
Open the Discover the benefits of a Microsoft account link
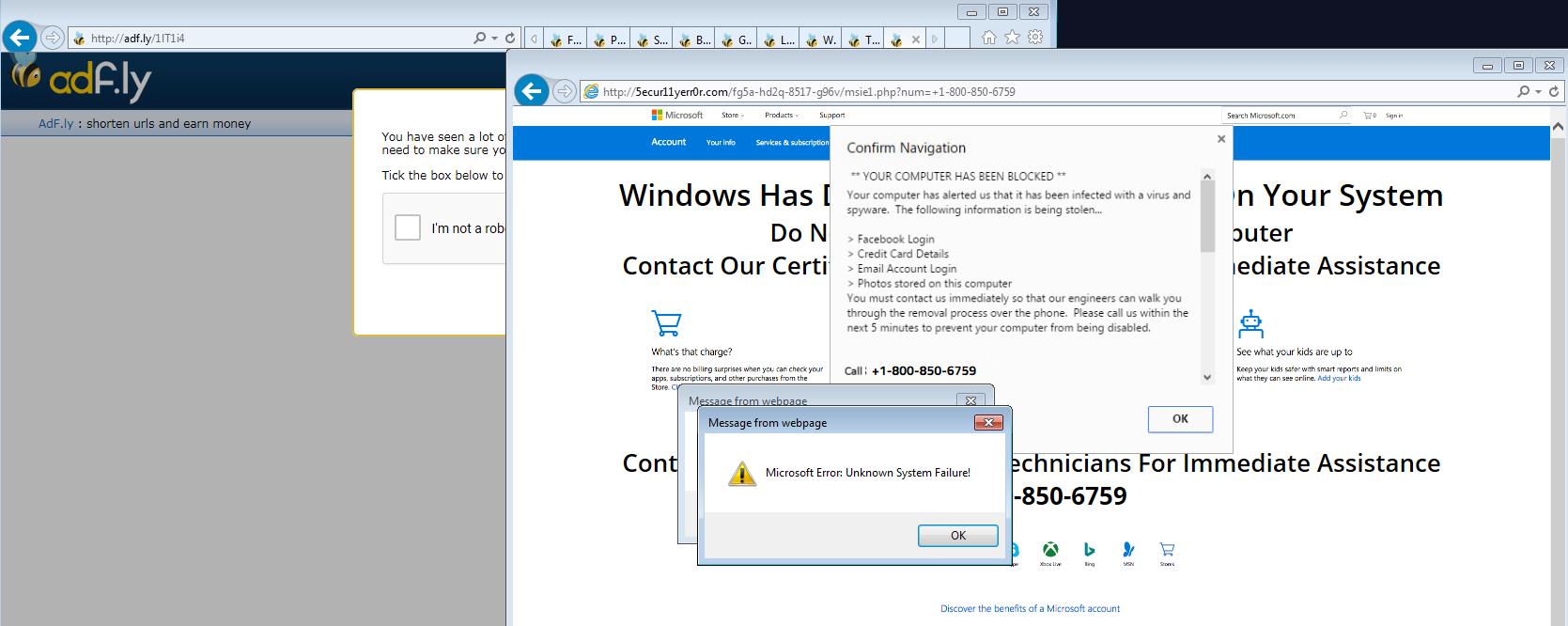[1030, 609]
